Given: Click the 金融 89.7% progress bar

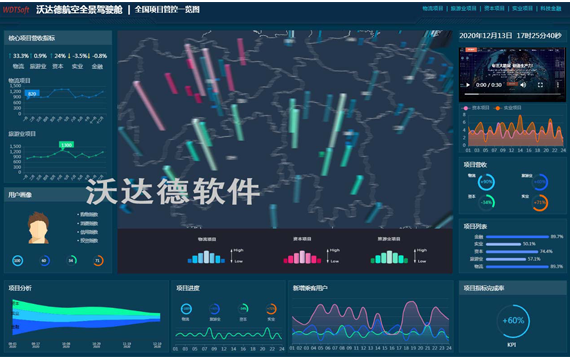Looking at the screenshot, I should pyautogui.click(x=517, y=237).
